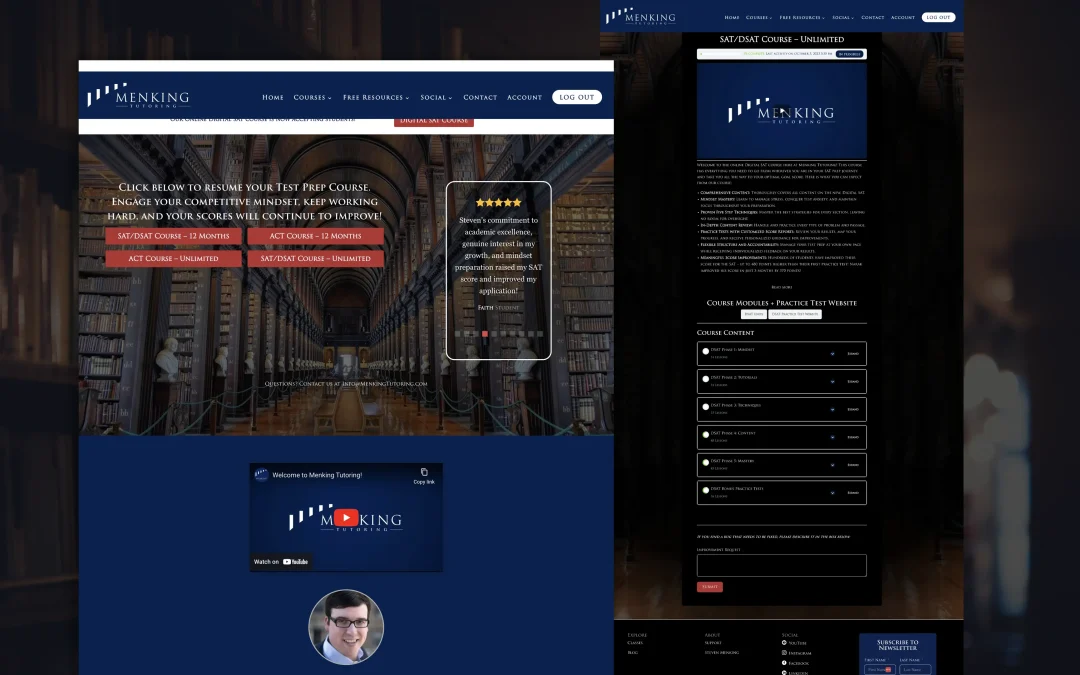Click Log Out on the left page

click(x=577, y=97)
